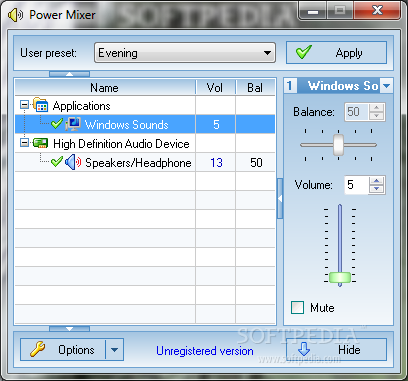
Task: Open the Unregistered version link
Action: pos(205,351)
